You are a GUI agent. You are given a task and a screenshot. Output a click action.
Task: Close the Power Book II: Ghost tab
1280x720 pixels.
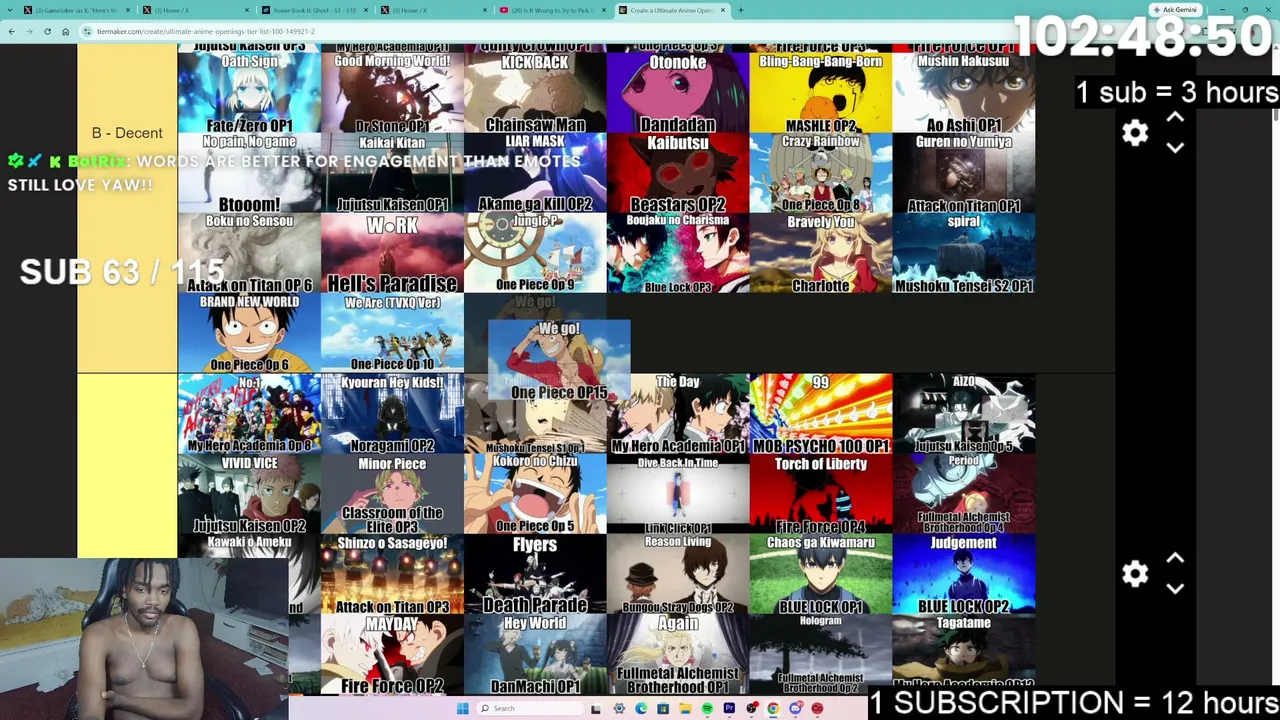click(366, 10)
